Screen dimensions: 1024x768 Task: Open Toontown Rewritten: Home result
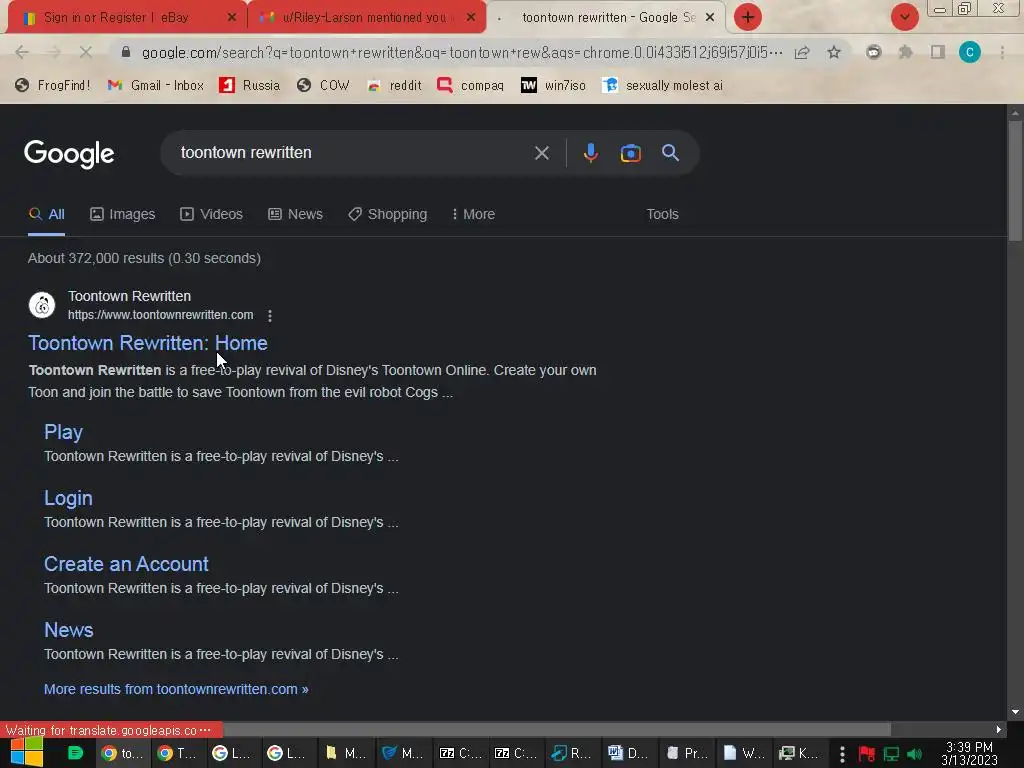pyautogui.click(x=148, y=343)
